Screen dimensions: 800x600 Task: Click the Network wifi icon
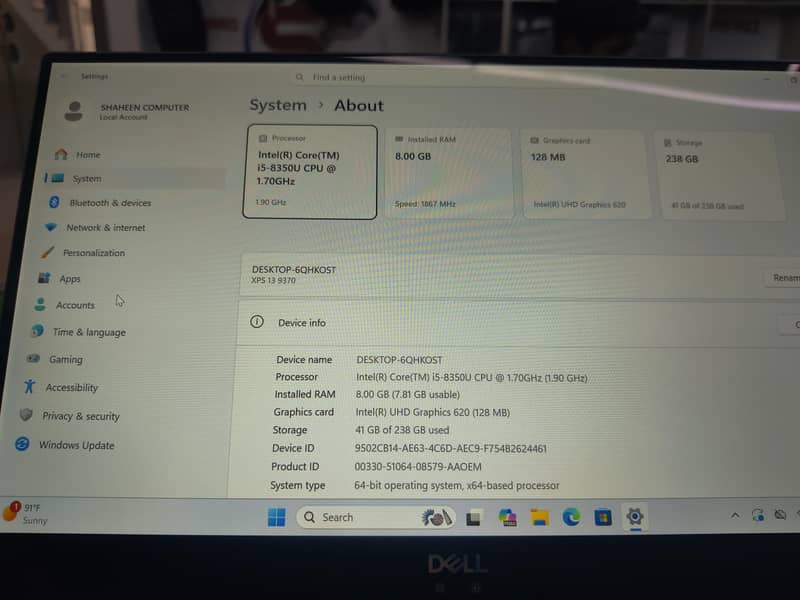51,227
